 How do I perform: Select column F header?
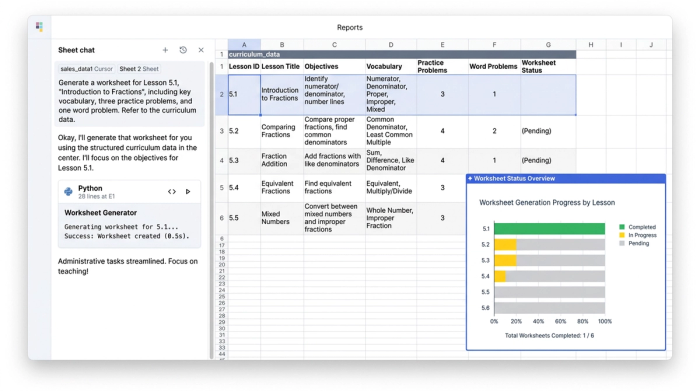point(494,45)
